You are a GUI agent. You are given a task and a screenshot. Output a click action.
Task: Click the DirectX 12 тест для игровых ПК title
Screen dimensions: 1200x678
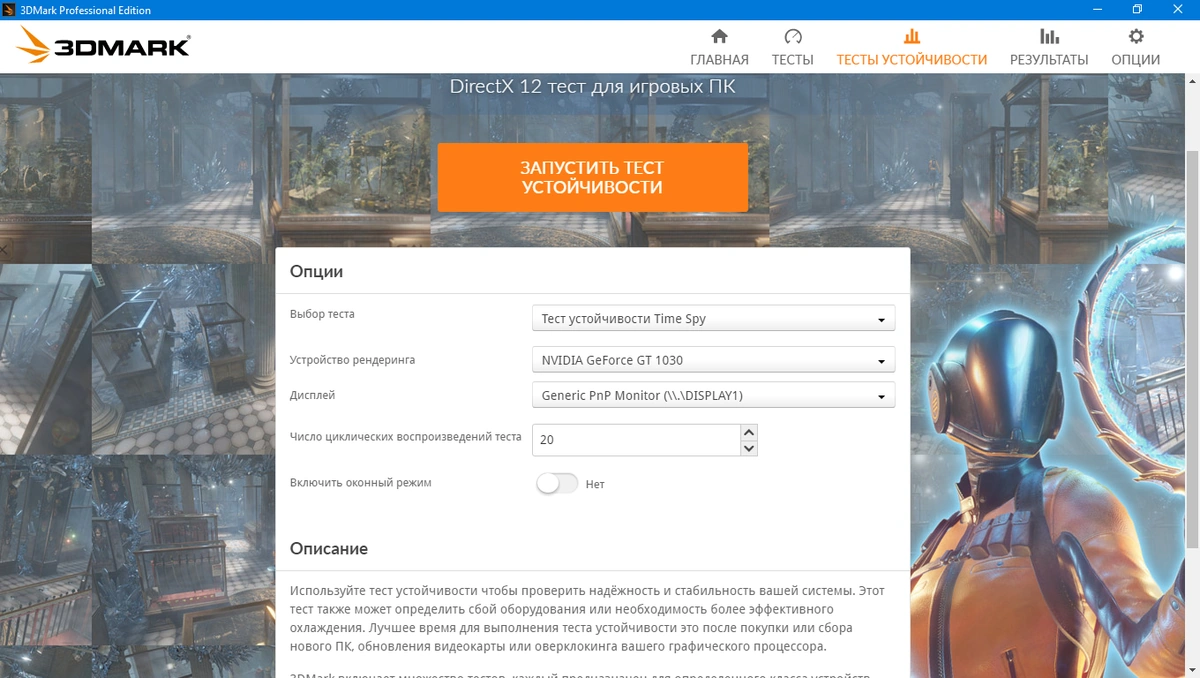click(592, 87)
